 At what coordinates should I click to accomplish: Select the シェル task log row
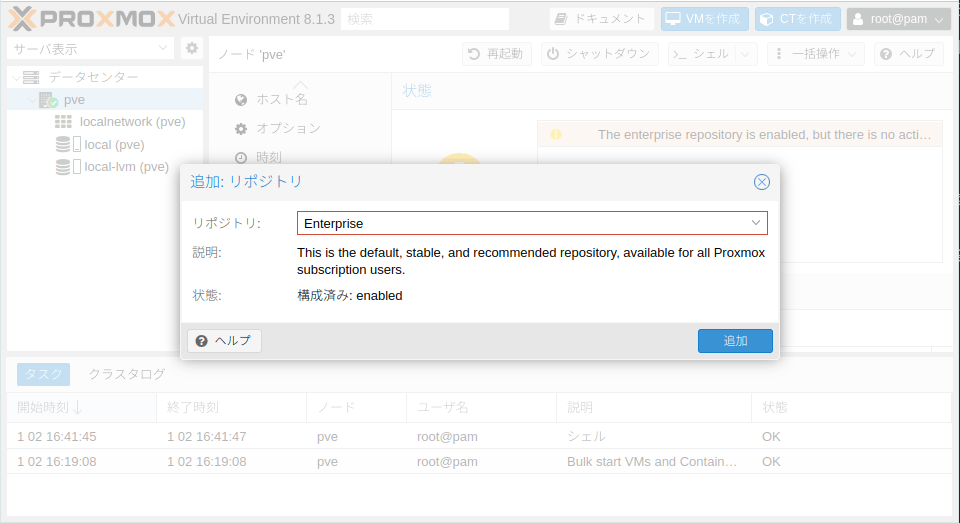(x=479, y=437)
